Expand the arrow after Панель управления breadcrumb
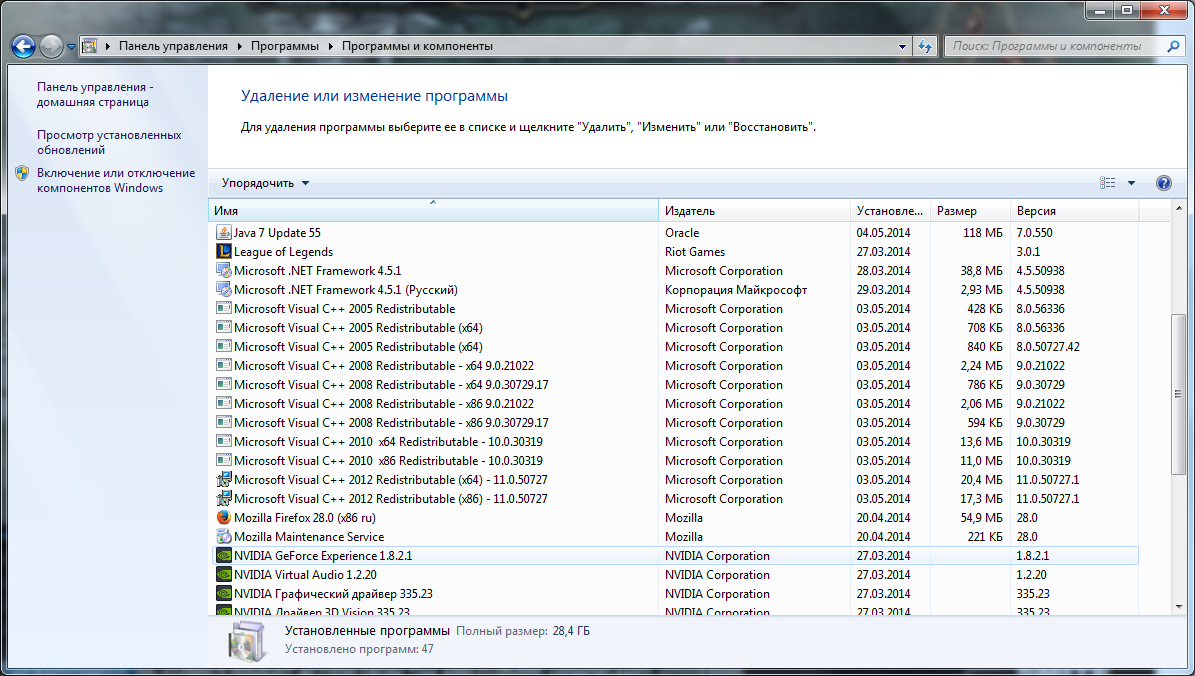The width and height of the screenshot is (1195, 676). (x=239, y=46)
